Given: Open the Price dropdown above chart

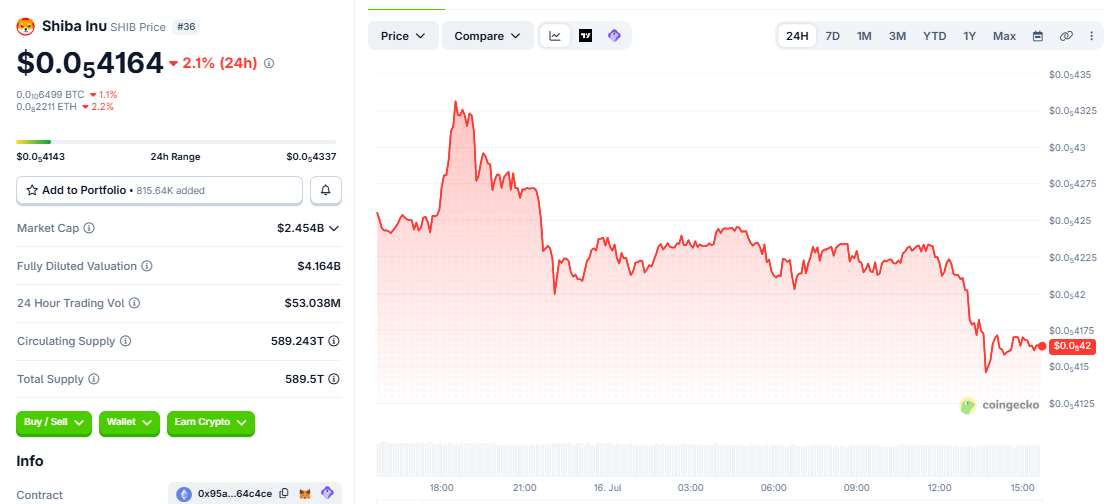Looking at the screenshot, I should pos(403,36).
